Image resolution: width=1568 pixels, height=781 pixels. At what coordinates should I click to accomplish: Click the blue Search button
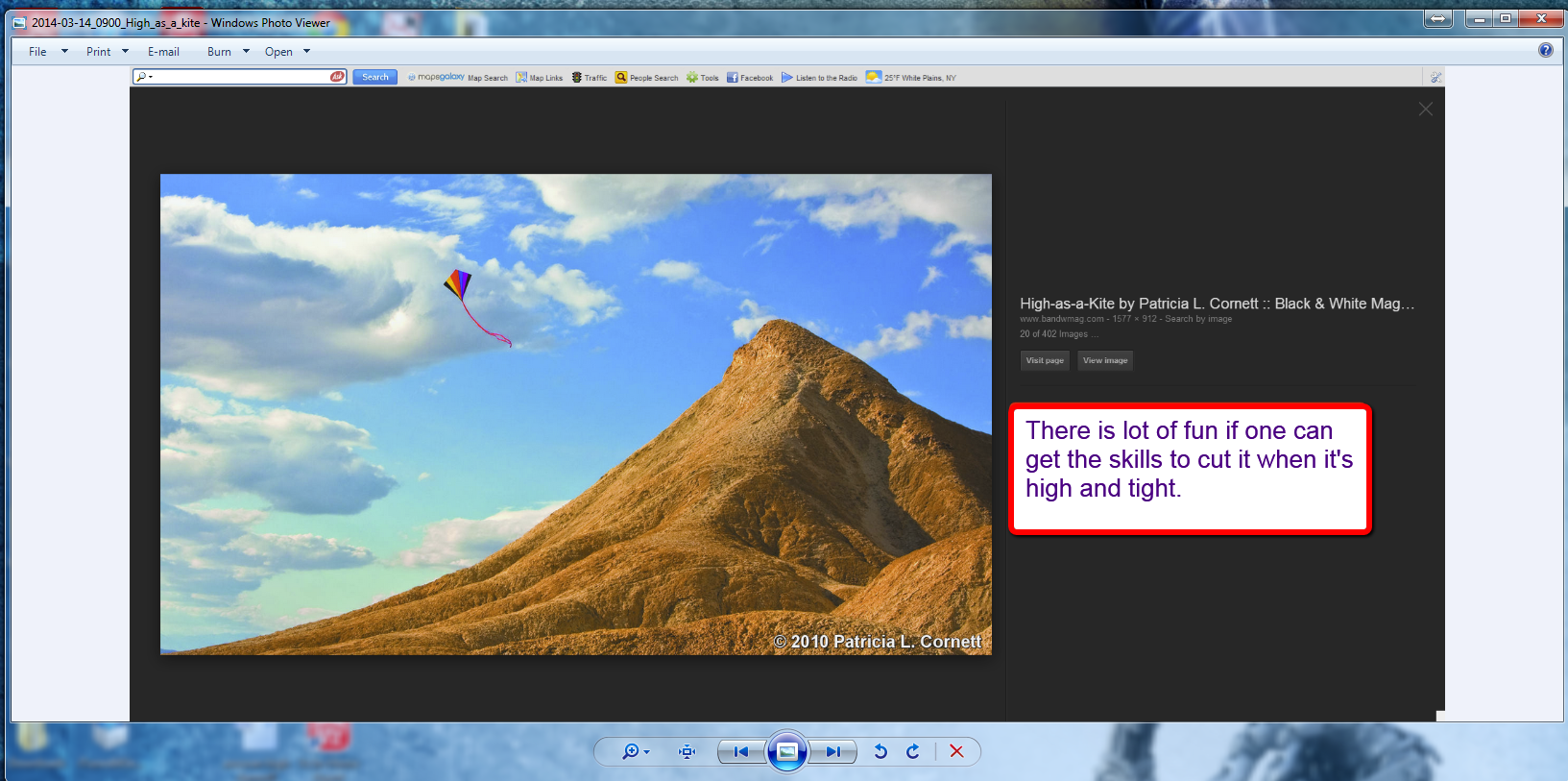(x=374, y=77)
